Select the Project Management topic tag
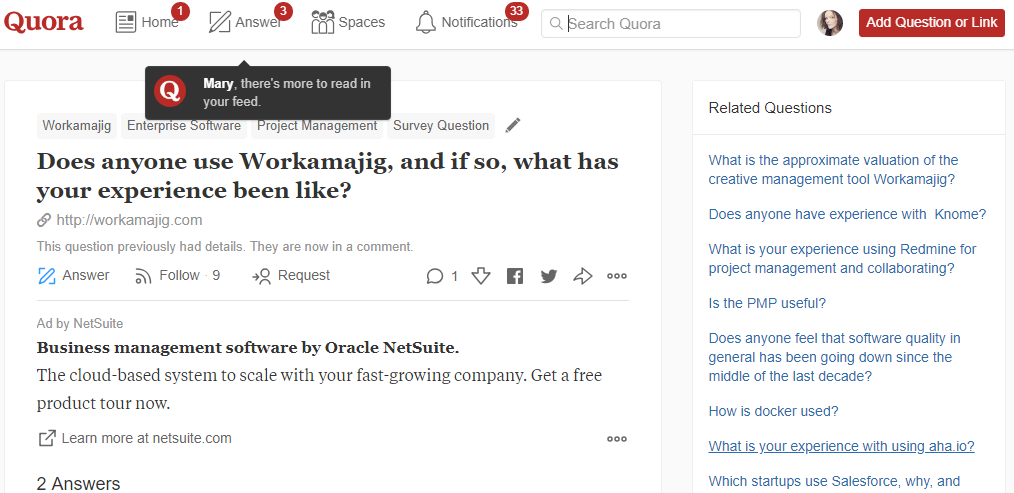 pyautogui.click(x=317, y=126)
